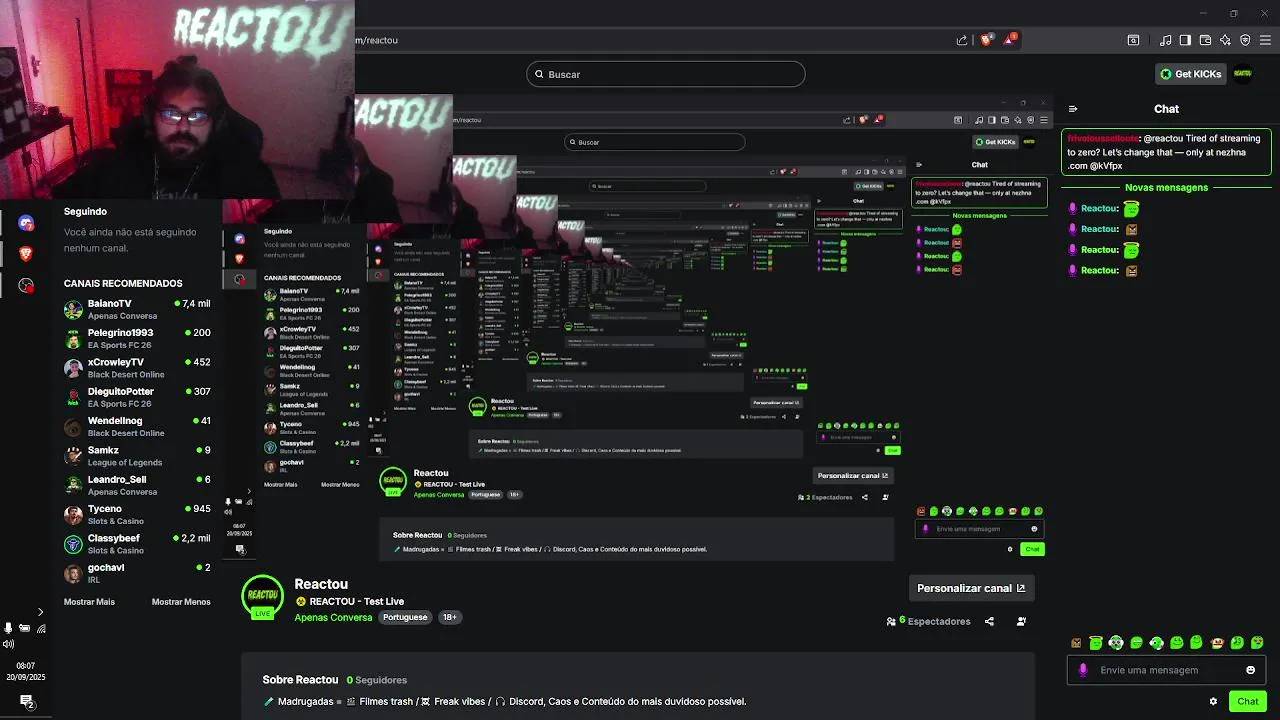Collapse the chat panel with arrow icon

(1073, 109)
